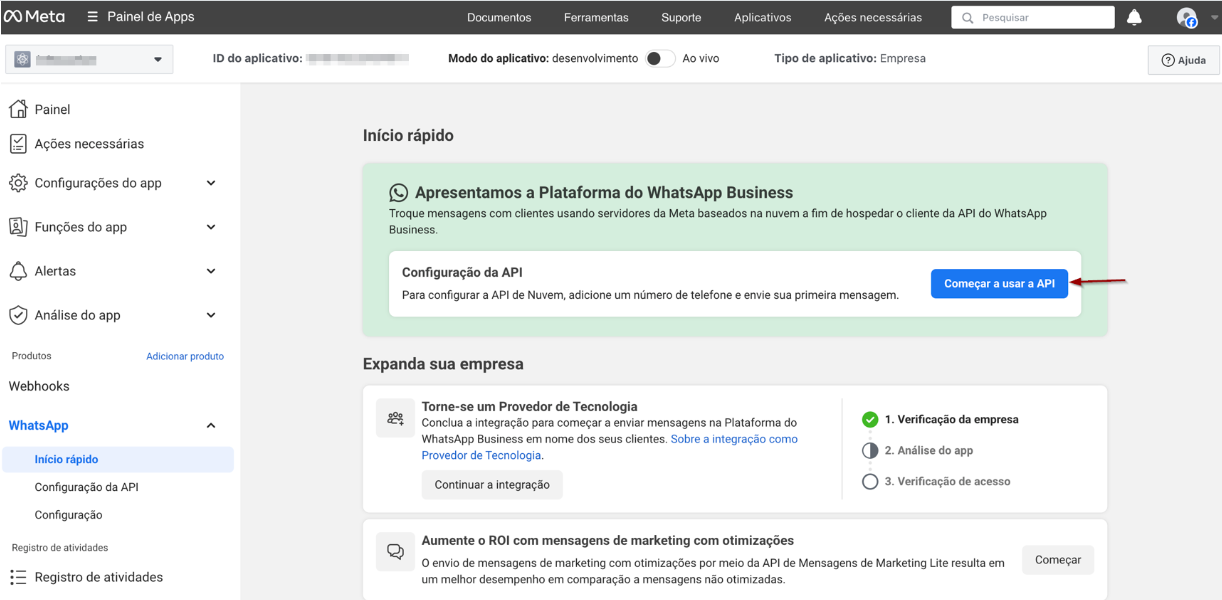The height and width of the screenshot is (600, 1222).
Task: Click the Ações necessárias checklist icon
Action: click(18, 144)
